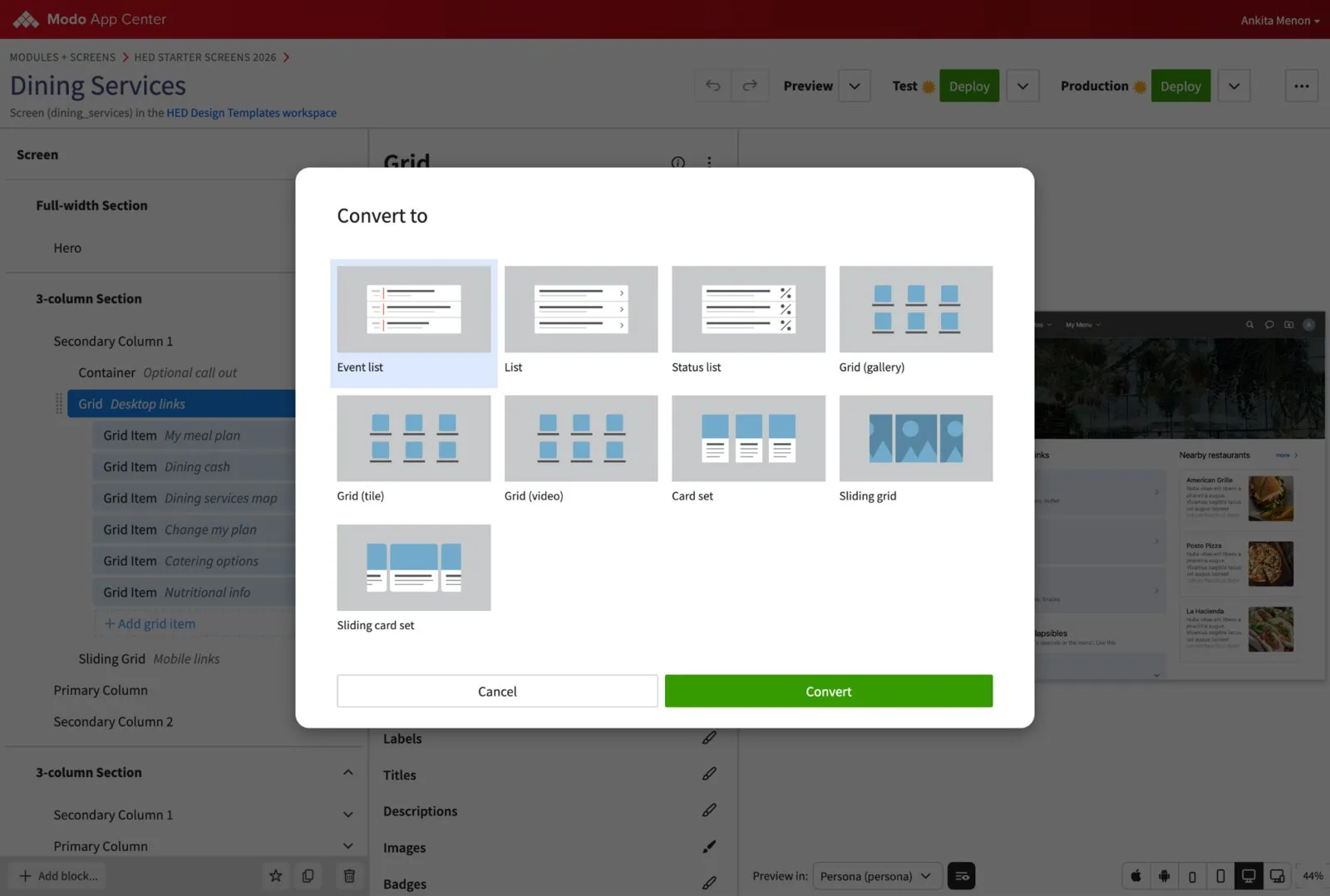
Task: Click the undo arrow in toolbar
Action: pos(713,86)
